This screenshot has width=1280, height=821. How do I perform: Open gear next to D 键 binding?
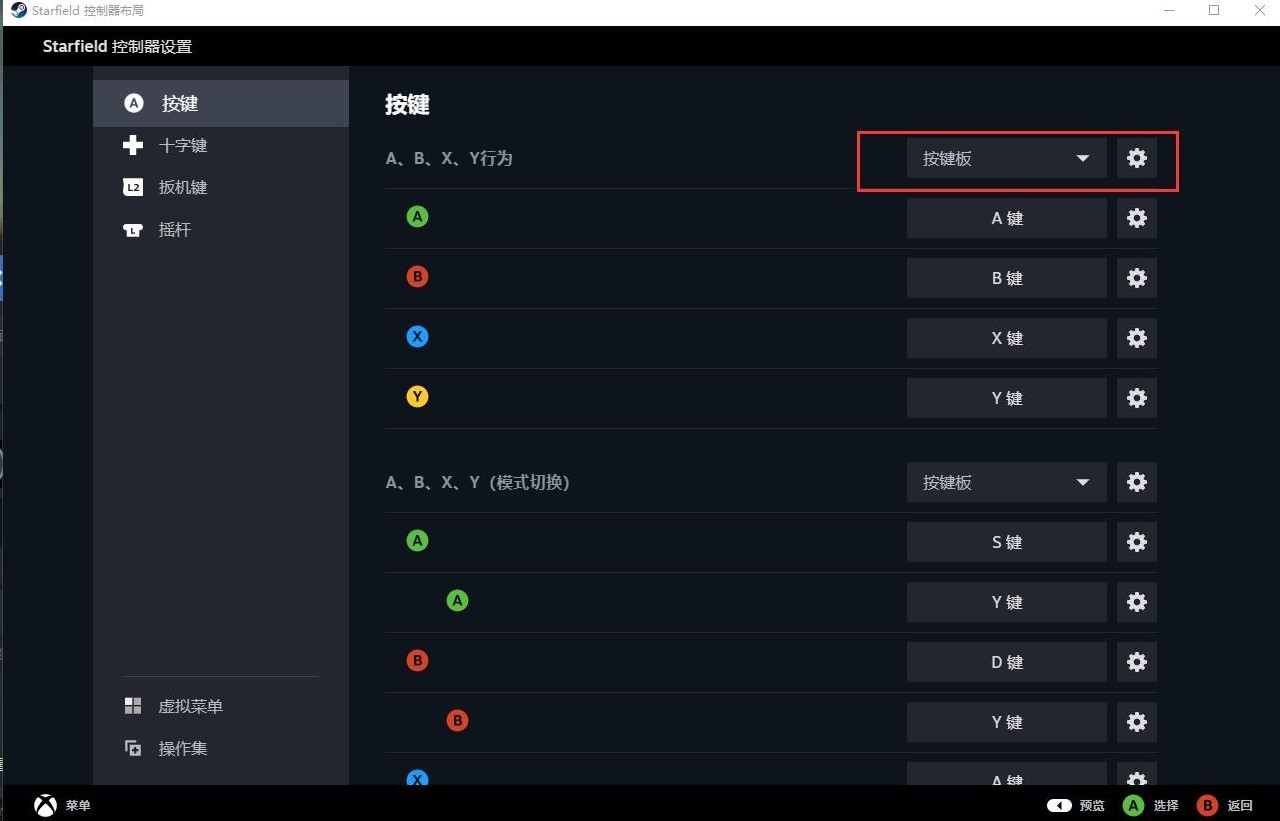coord(1137,662)
